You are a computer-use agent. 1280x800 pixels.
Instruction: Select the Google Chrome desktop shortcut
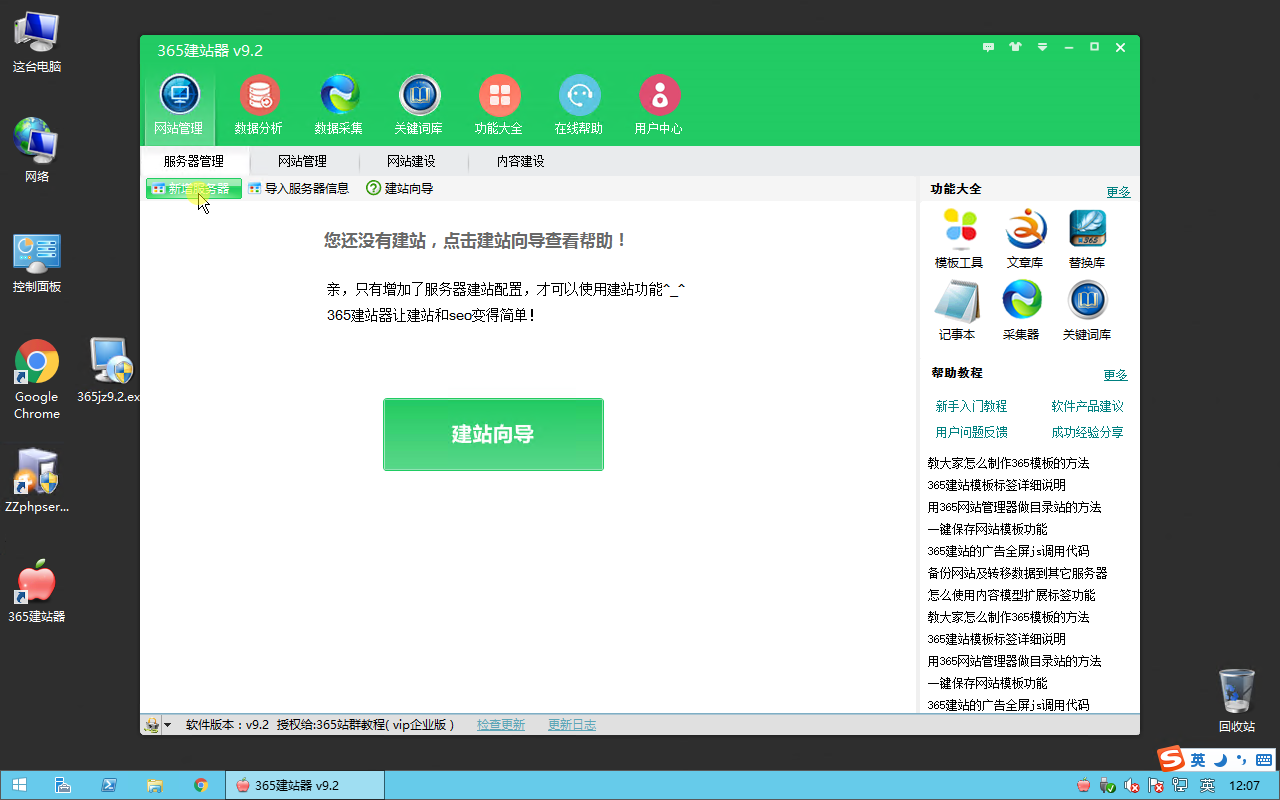coord(37,379)
